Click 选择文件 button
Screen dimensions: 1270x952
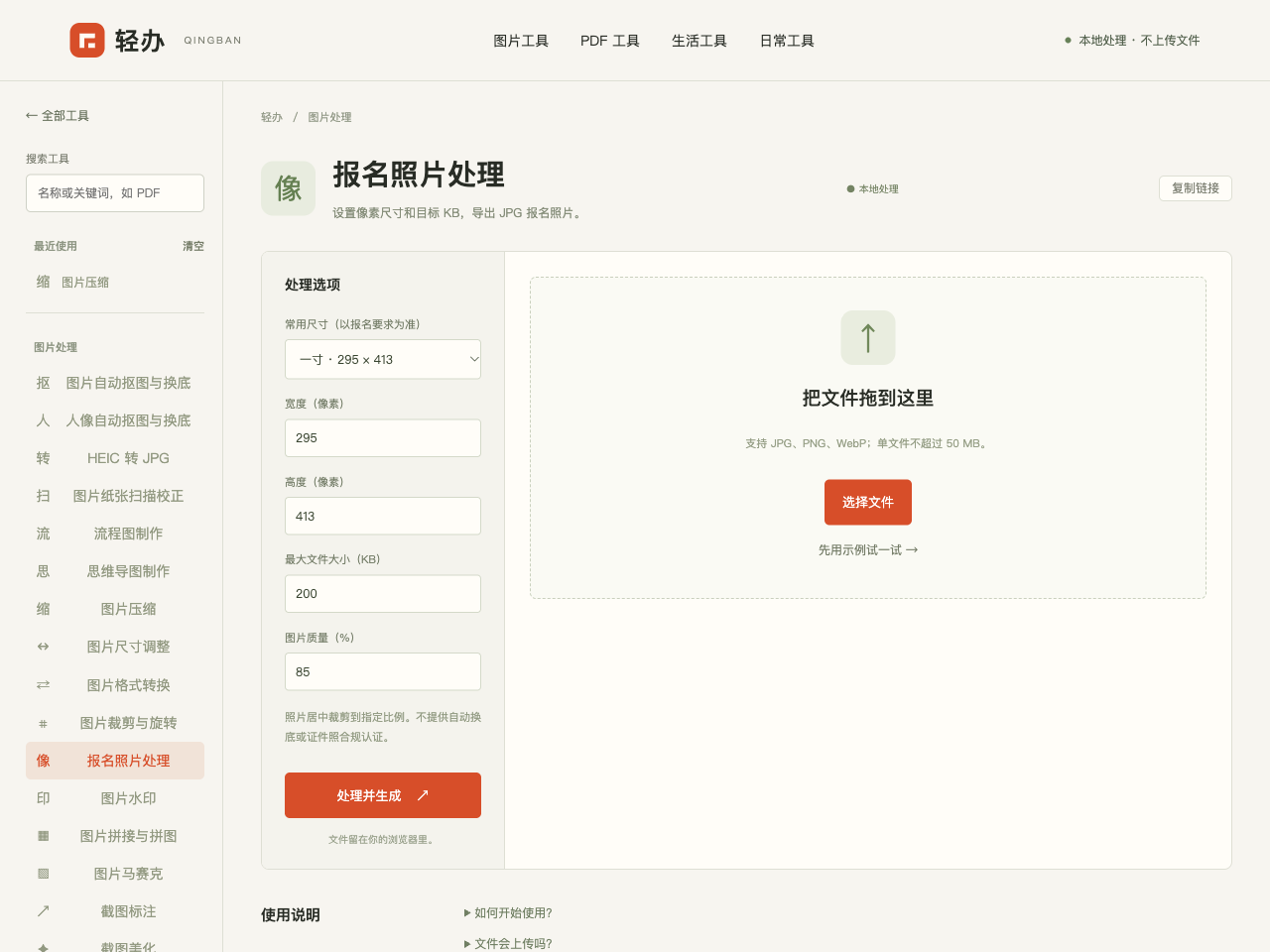coord(868,502)
